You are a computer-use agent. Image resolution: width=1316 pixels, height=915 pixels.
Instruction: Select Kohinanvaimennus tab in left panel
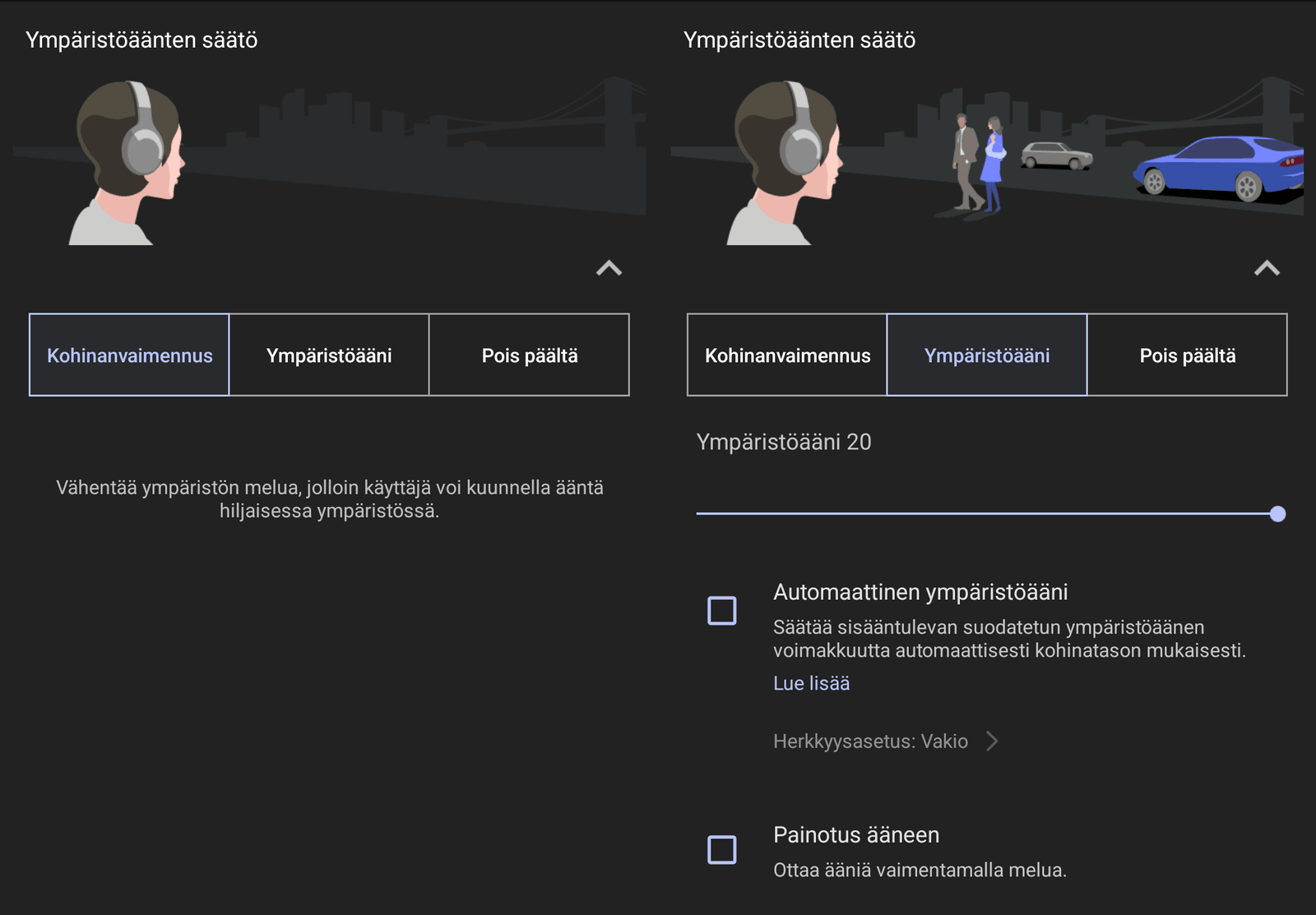pyautogui.click(x=129, y=355)
